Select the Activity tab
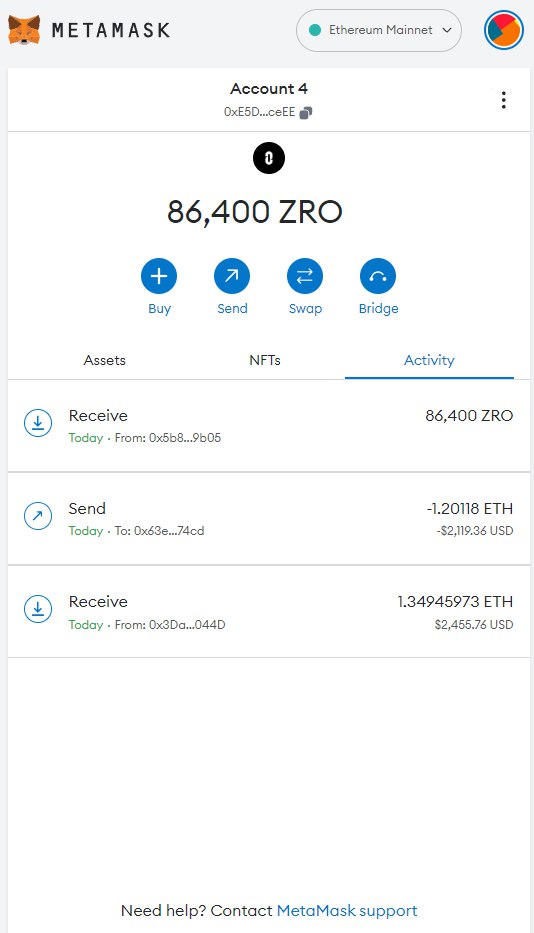Image resolution: width=534 pixels, height=933 pixels. pos(429,360)
